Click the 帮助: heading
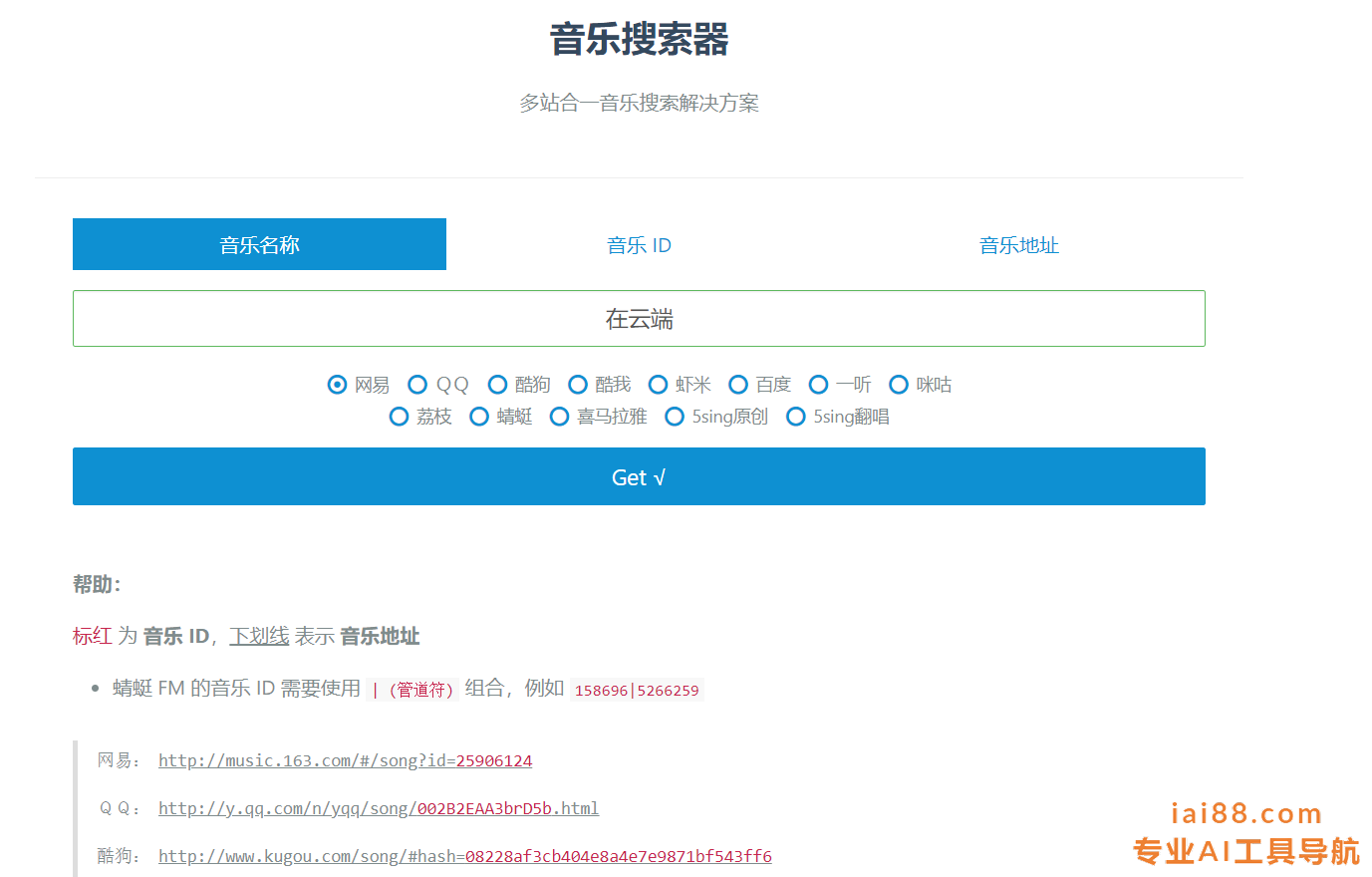 (x=97, y=584)
